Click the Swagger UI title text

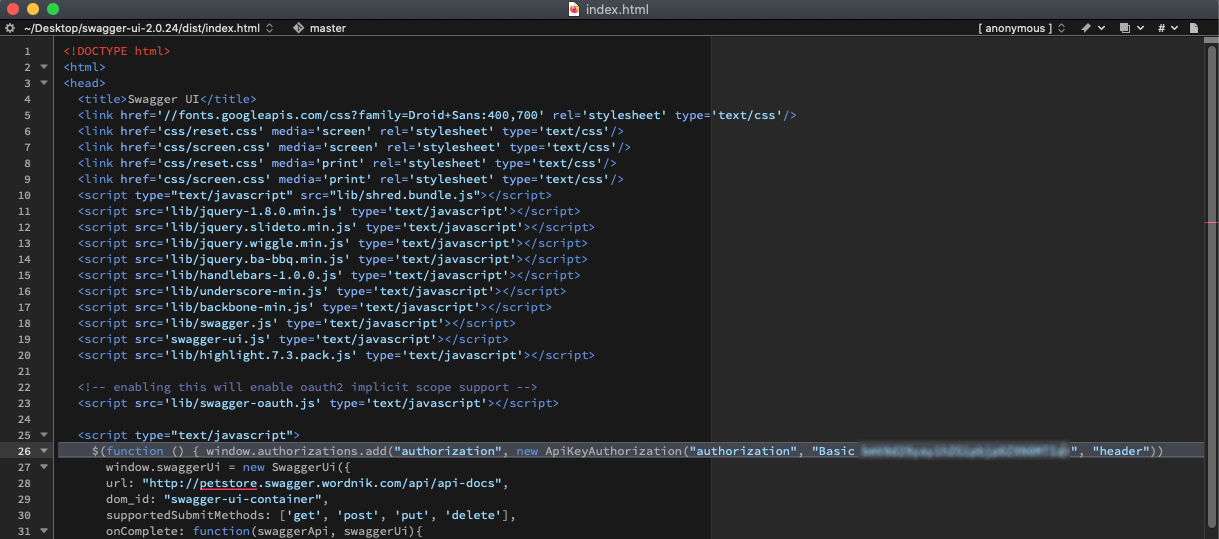[164, 99]
